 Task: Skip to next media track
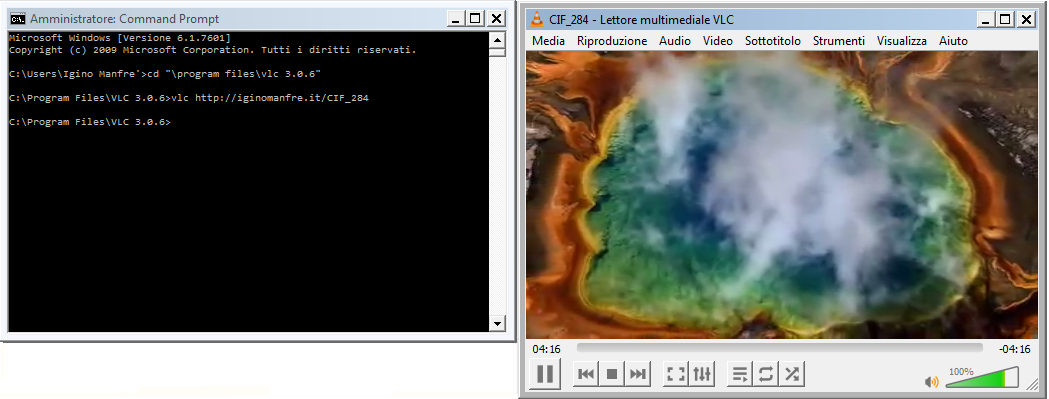pyautogui.click(x=638, y=374)
